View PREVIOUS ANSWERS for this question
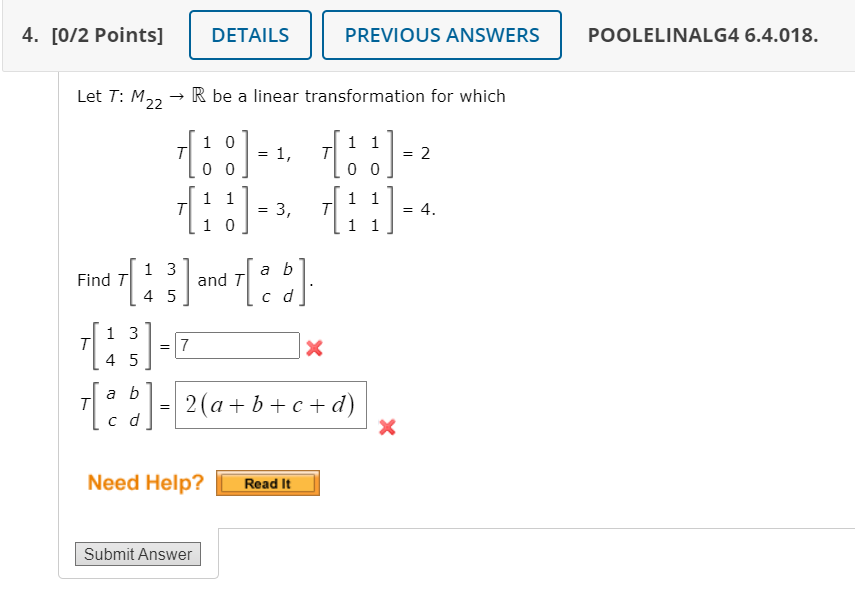This screenshot has width=855, height=590. tap(441, 34)
